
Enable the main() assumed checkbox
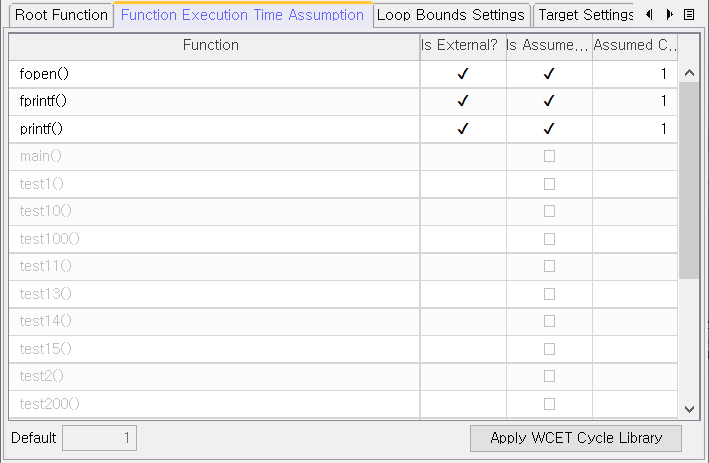[x=549, y=156]
